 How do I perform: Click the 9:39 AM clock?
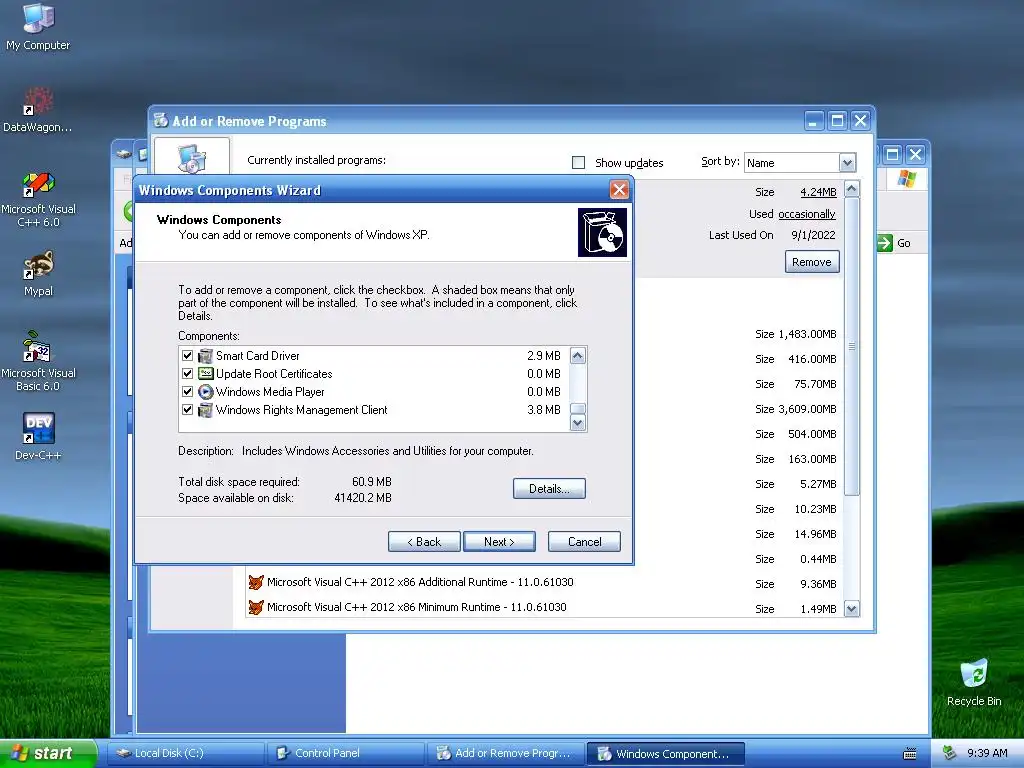click(987, 753)
